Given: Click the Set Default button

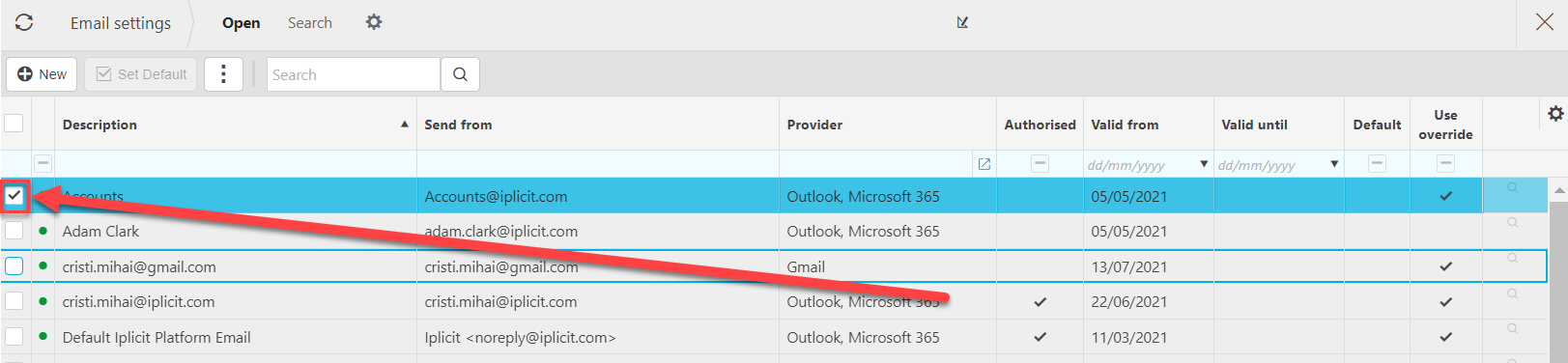Looking at the screenshot, I should (x=141, y=74).
